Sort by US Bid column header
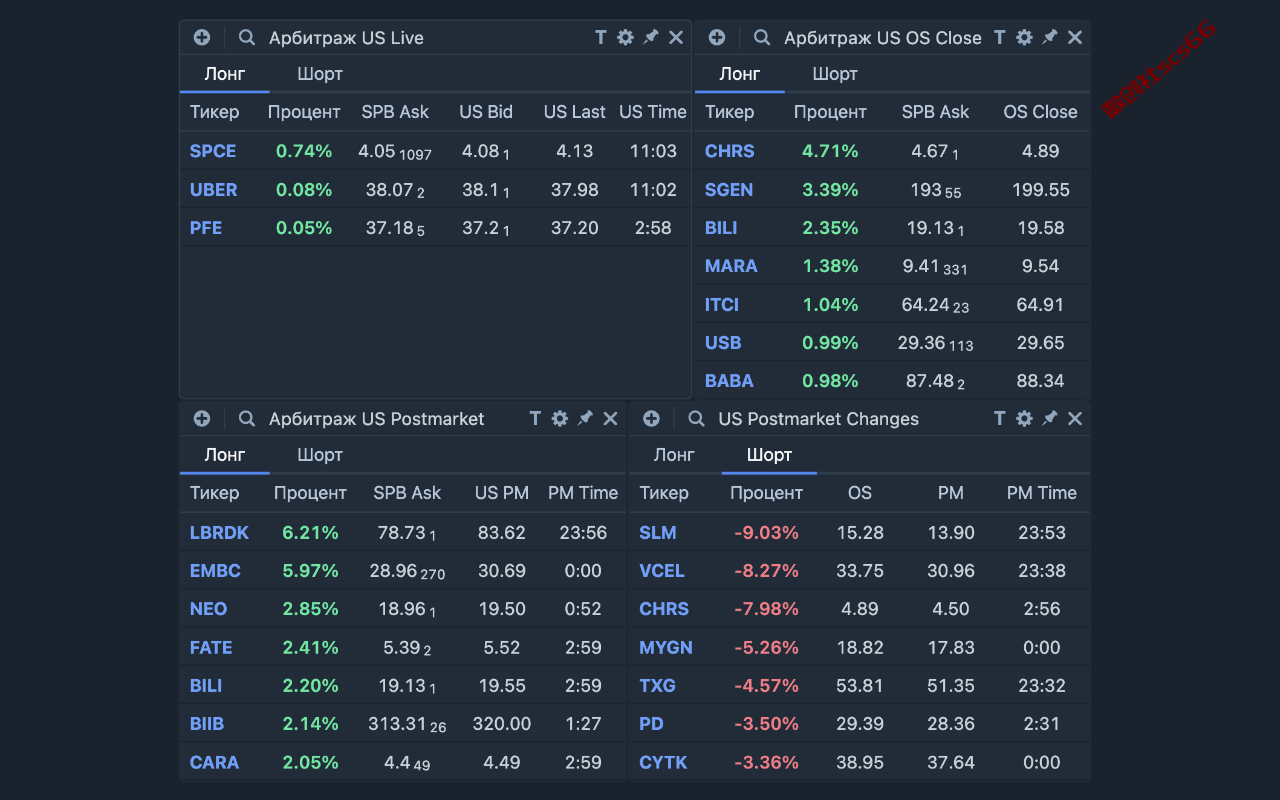 coord(486,112)
